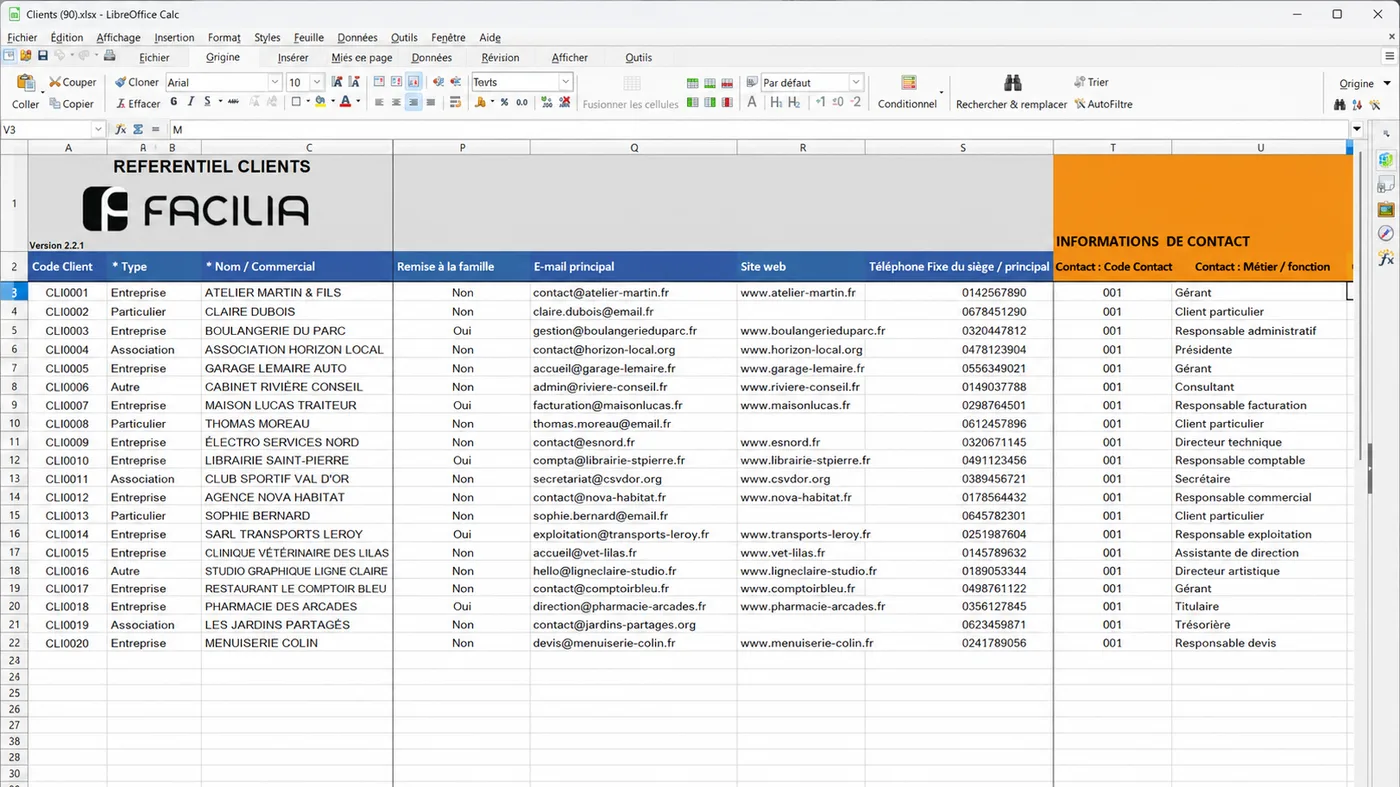Click insert row above icon
1400x787 pixels.
[x=692, y=82]
